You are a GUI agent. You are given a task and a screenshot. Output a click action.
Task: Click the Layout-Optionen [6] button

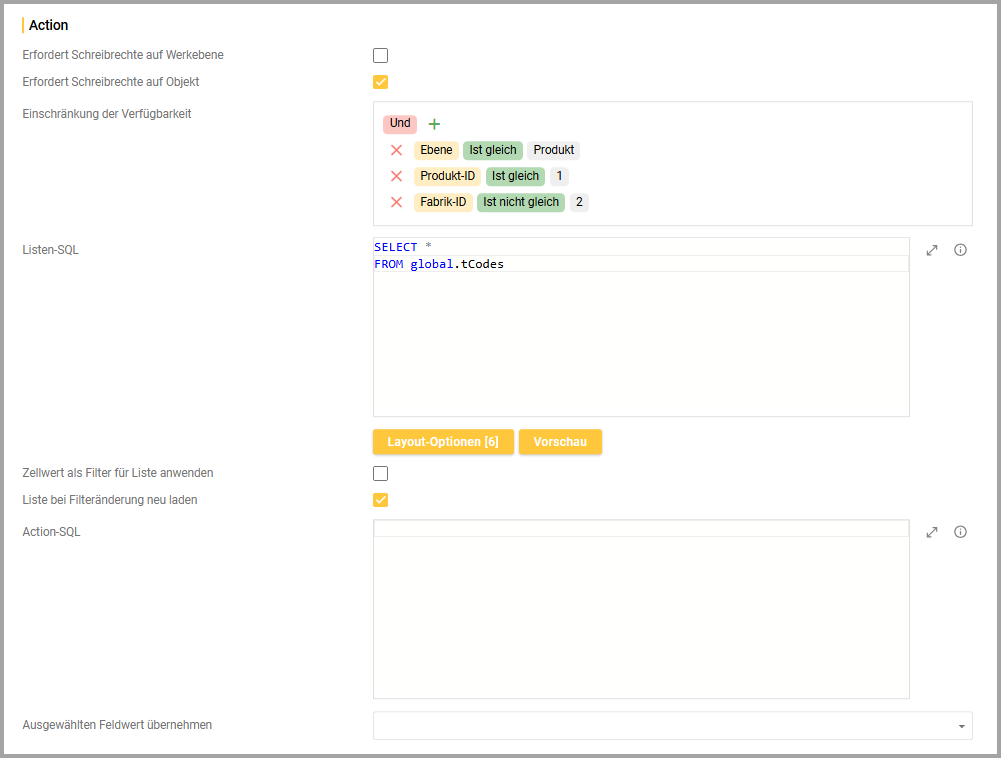443,442
